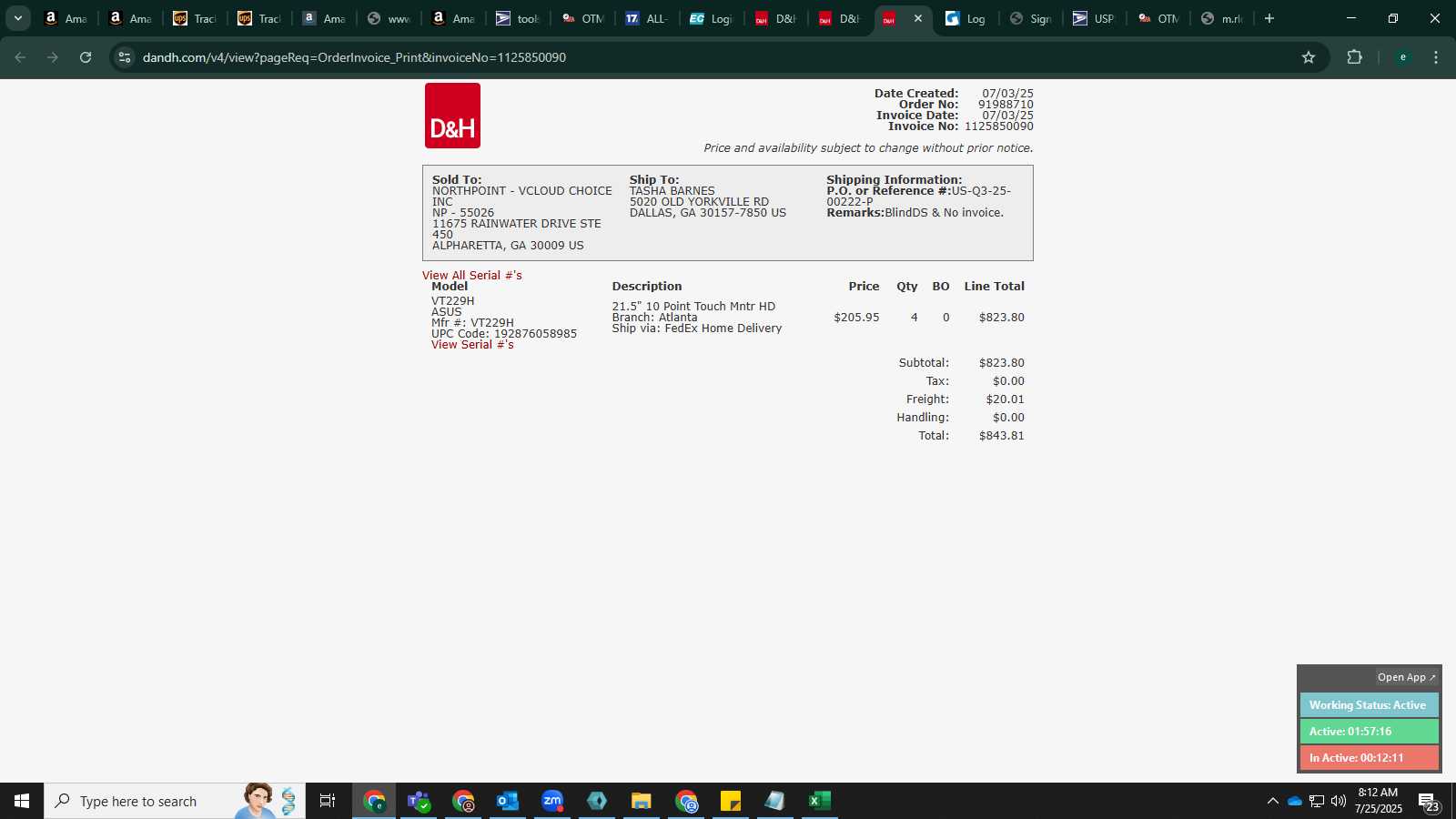
Task: Open the site information icon in address bar
Action: [125, 57]
